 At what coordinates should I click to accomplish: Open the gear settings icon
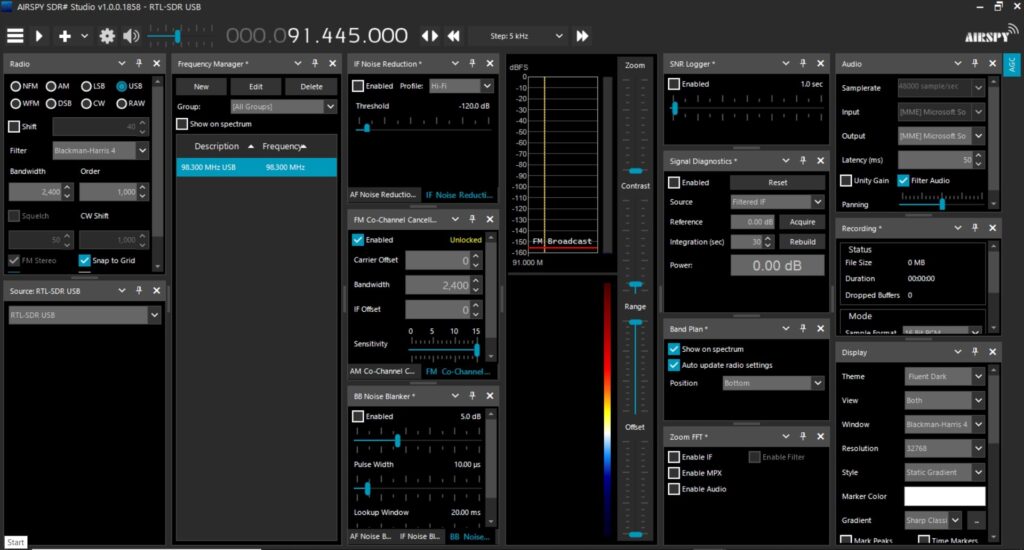click(107, 36)
